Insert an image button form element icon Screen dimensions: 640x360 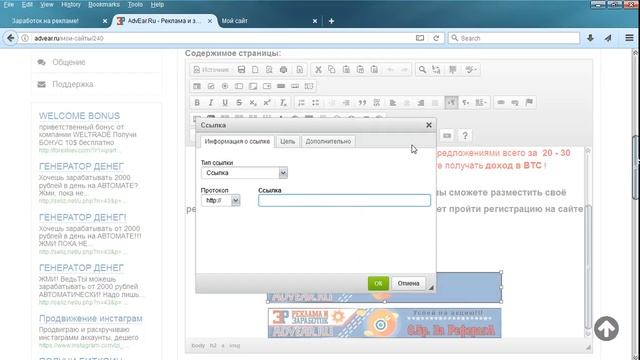click(295, 86)
